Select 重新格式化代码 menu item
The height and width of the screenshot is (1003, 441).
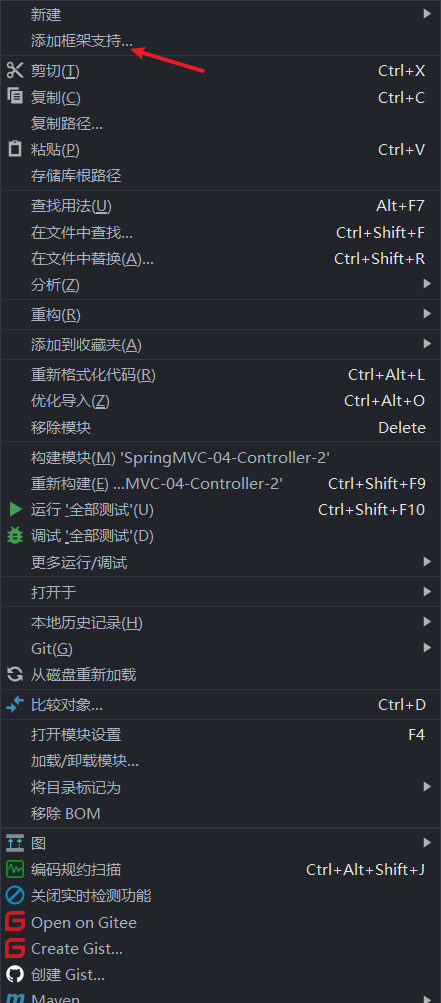220,375
